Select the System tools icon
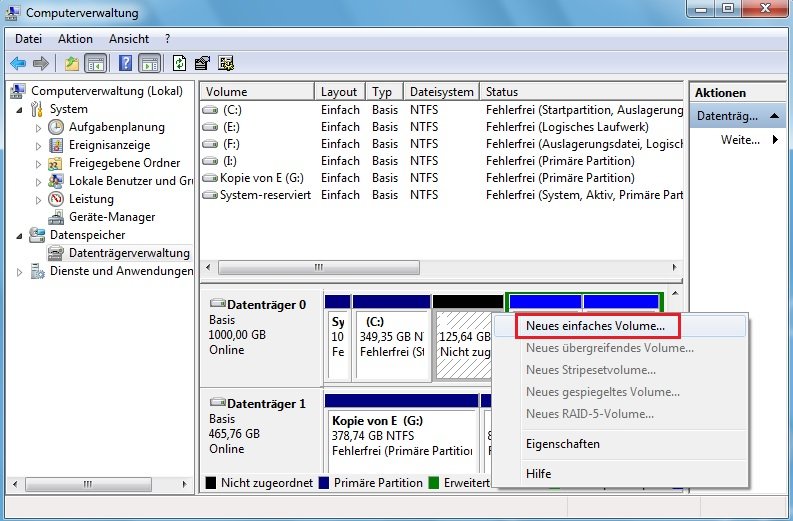The image size is (793, 521). (37, 109)
